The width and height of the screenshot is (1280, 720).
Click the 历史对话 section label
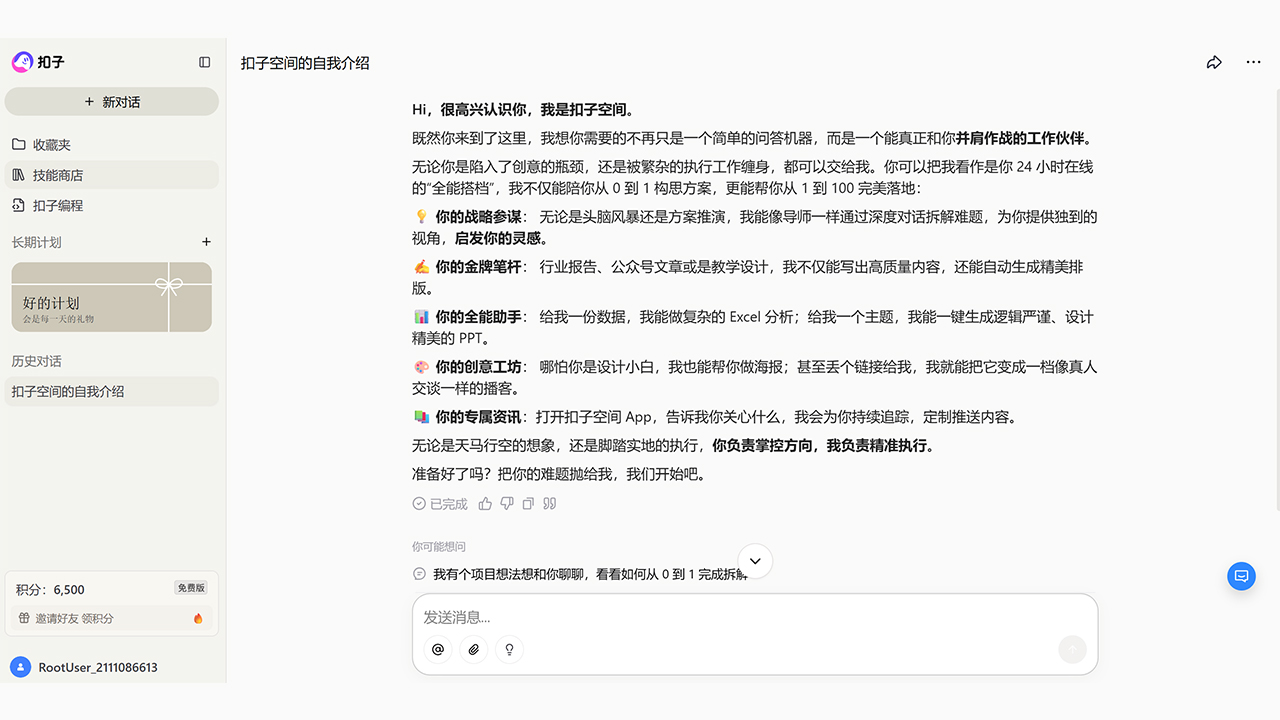coord(37,361)
